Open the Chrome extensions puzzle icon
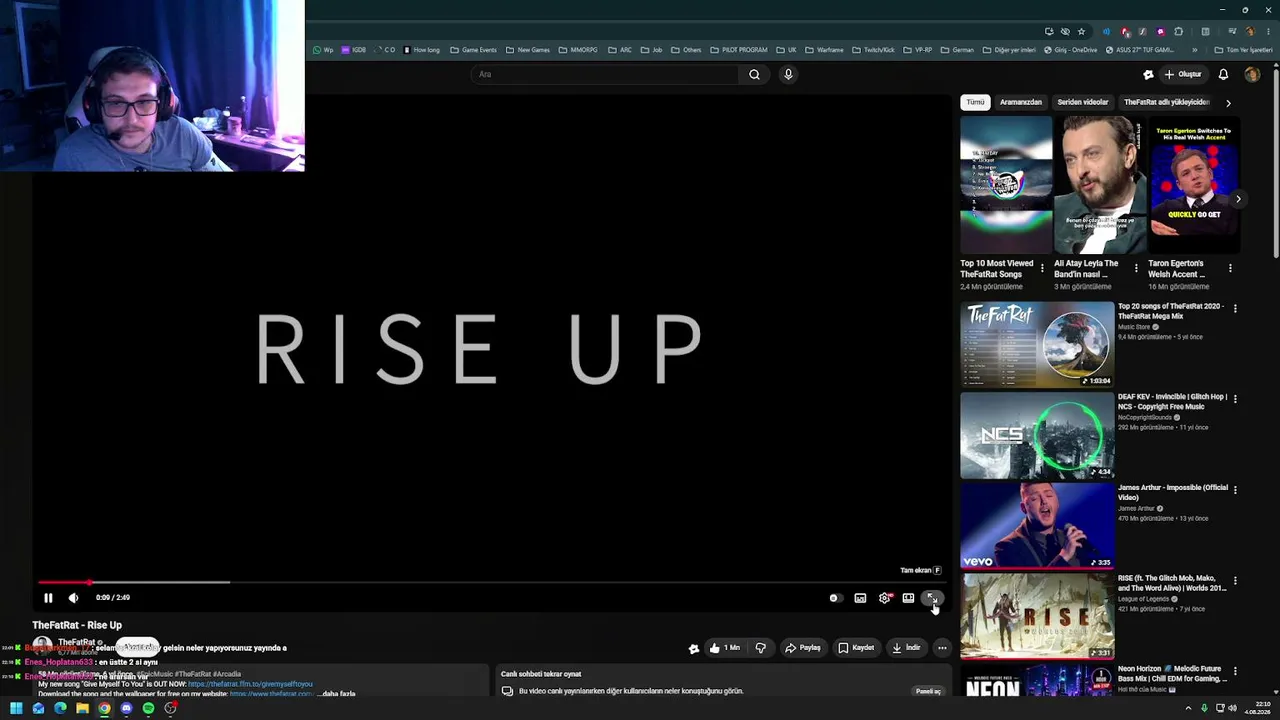The width and height of the screenshot is (1280, 720). pyautogui.click(x=1178, y=31)
